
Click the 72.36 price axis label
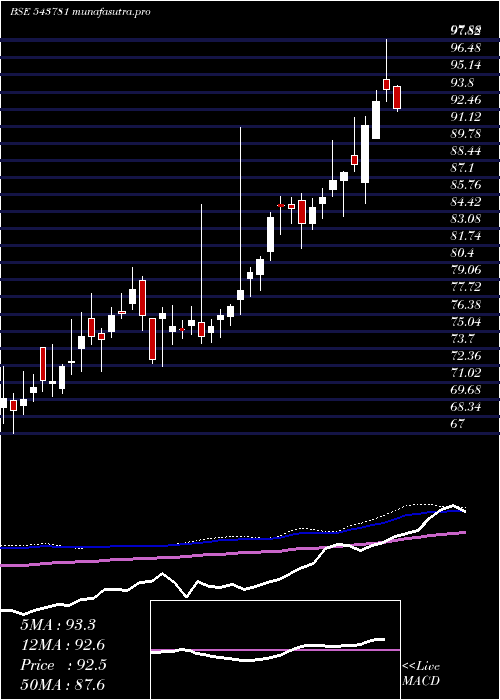pos(466,356)
